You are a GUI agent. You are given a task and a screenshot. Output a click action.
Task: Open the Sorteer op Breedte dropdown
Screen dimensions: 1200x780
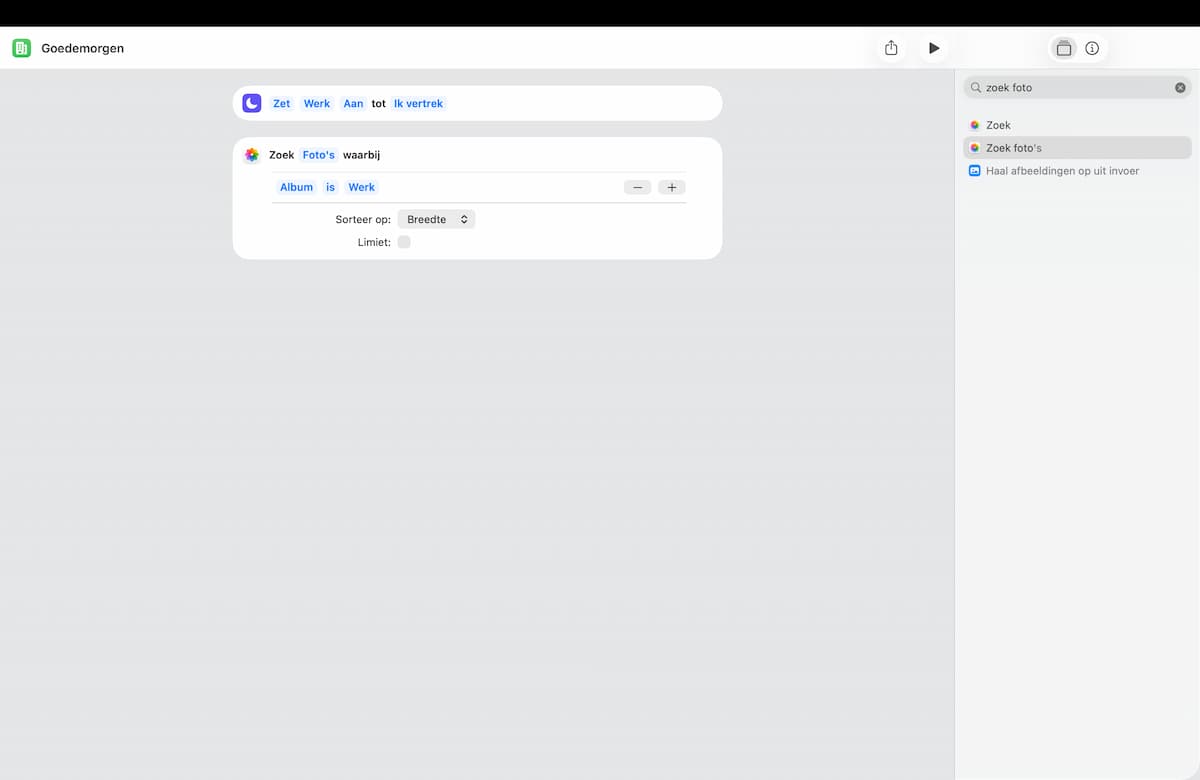click(436, 219)
